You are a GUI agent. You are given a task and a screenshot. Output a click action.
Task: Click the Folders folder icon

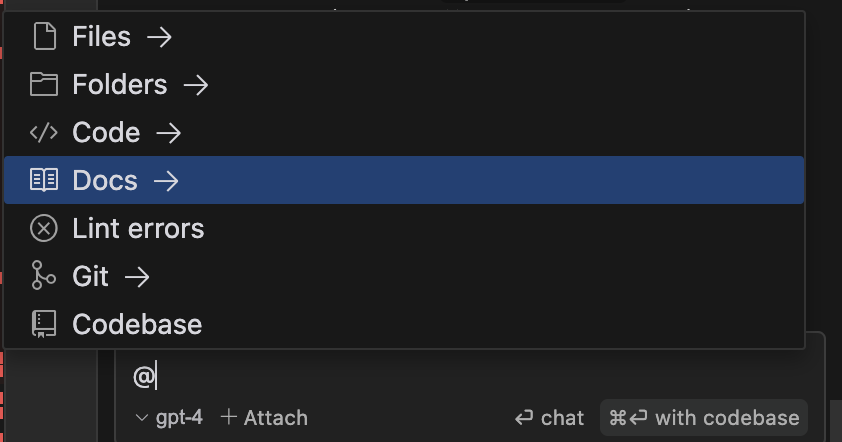point(44,84)
